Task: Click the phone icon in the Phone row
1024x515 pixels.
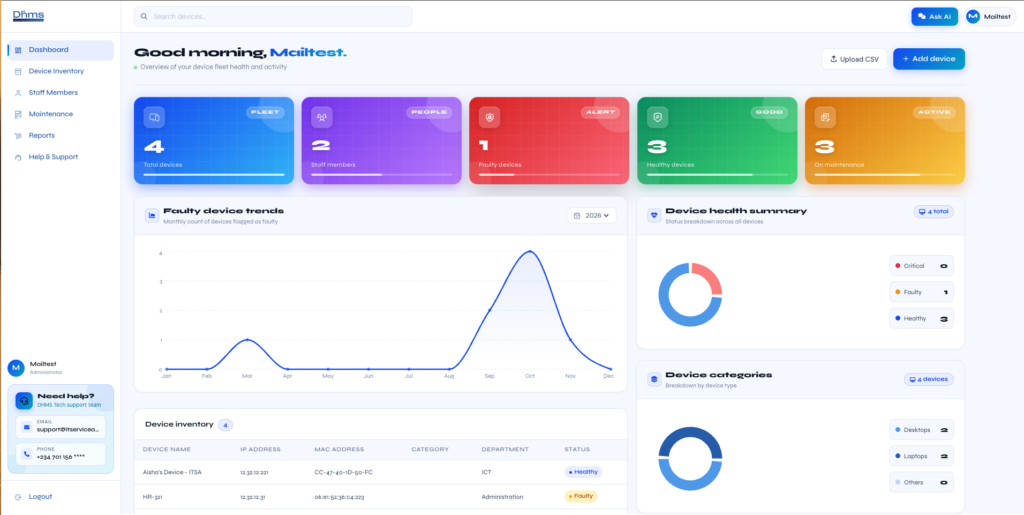Action: 27,454
